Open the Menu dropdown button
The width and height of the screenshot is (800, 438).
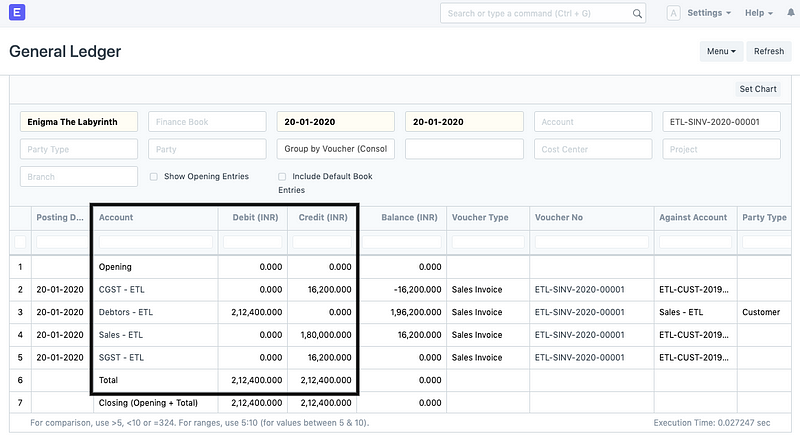pyautogui.click(x=722, y=51)
